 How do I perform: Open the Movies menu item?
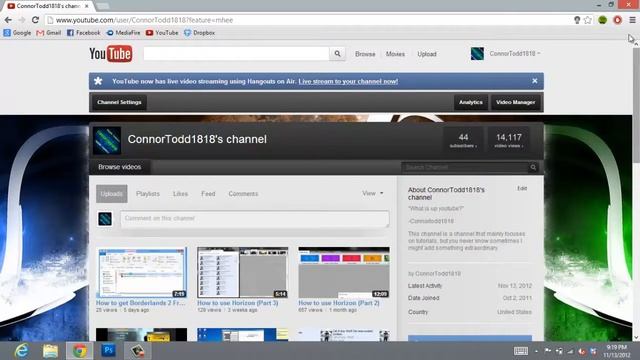tap(395, 54)
